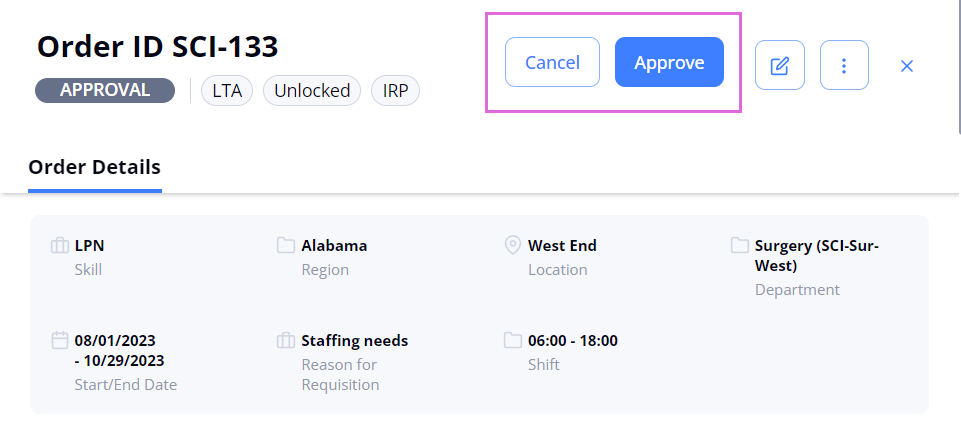The image size is (961, 425).
Task: Open the three-dot more options menu
Action: [844, 65]
